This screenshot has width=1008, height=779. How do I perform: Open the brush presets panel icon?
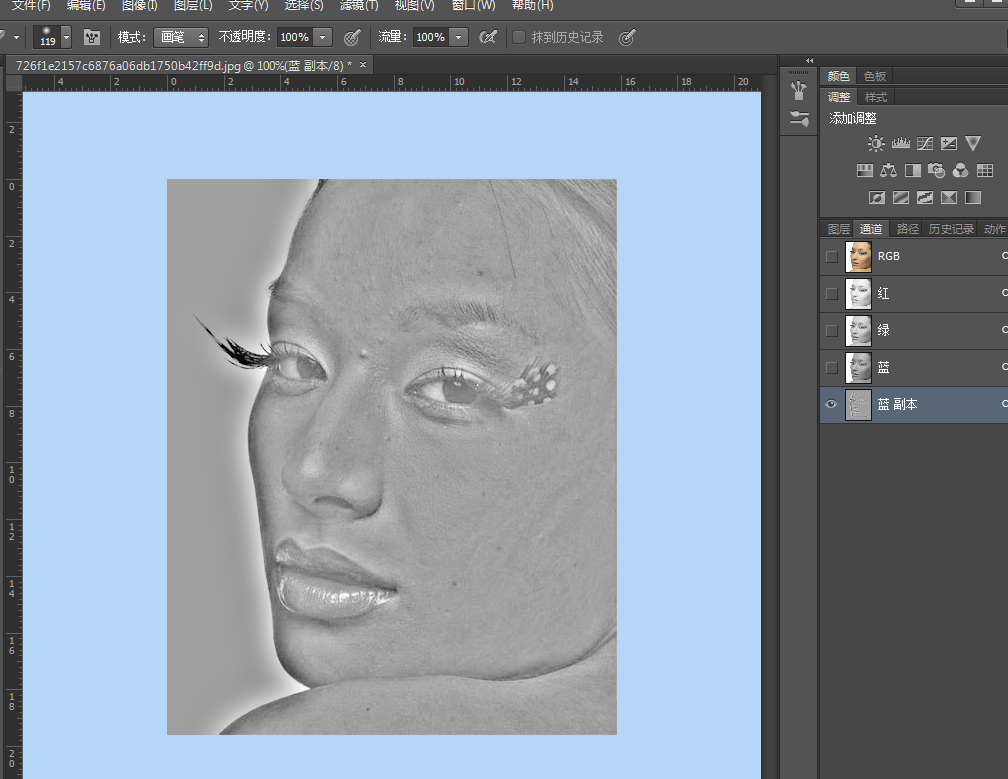tap(798, 118)
